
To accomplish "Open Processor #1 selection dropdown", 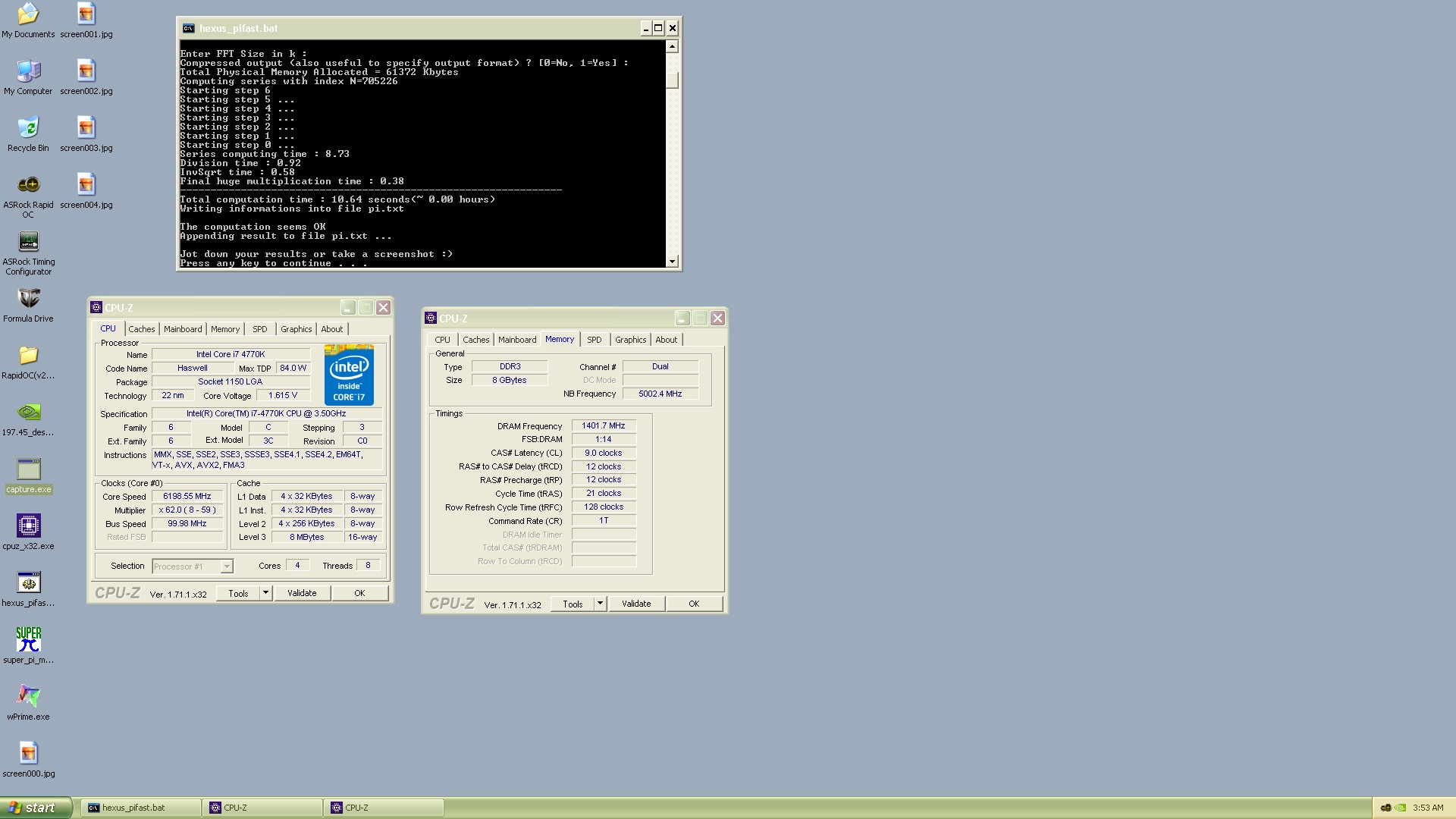I will [x=193, y=566].
